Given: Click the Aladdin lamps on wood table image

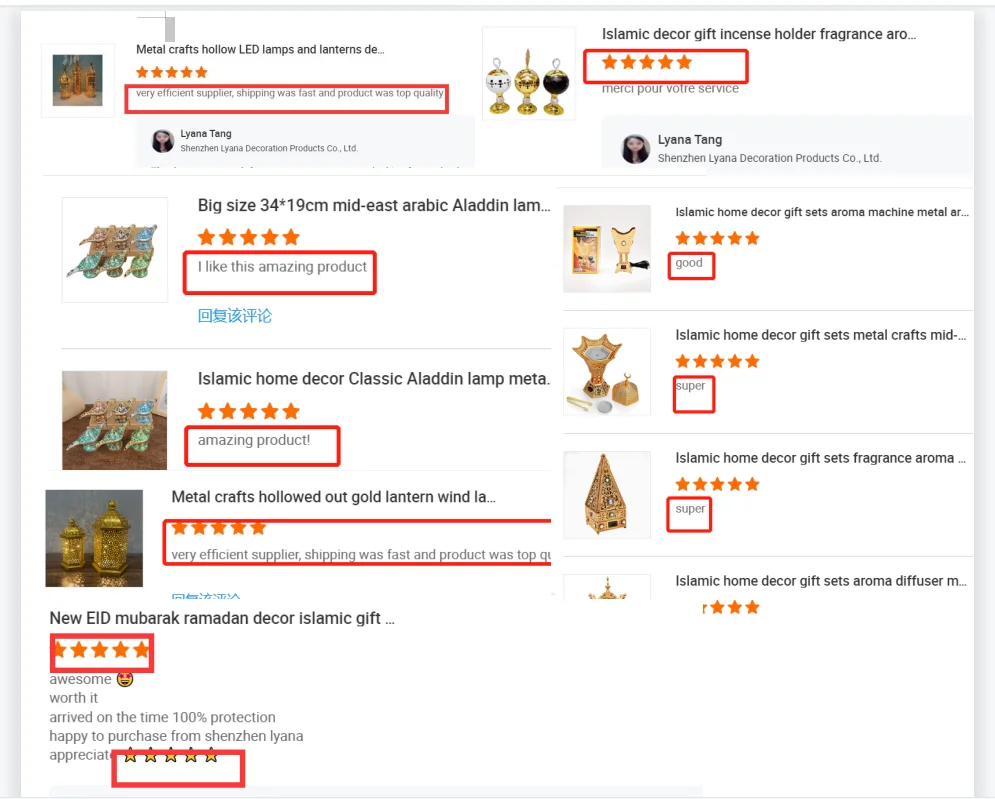Looking at the screenshot, I should [115, 420].
